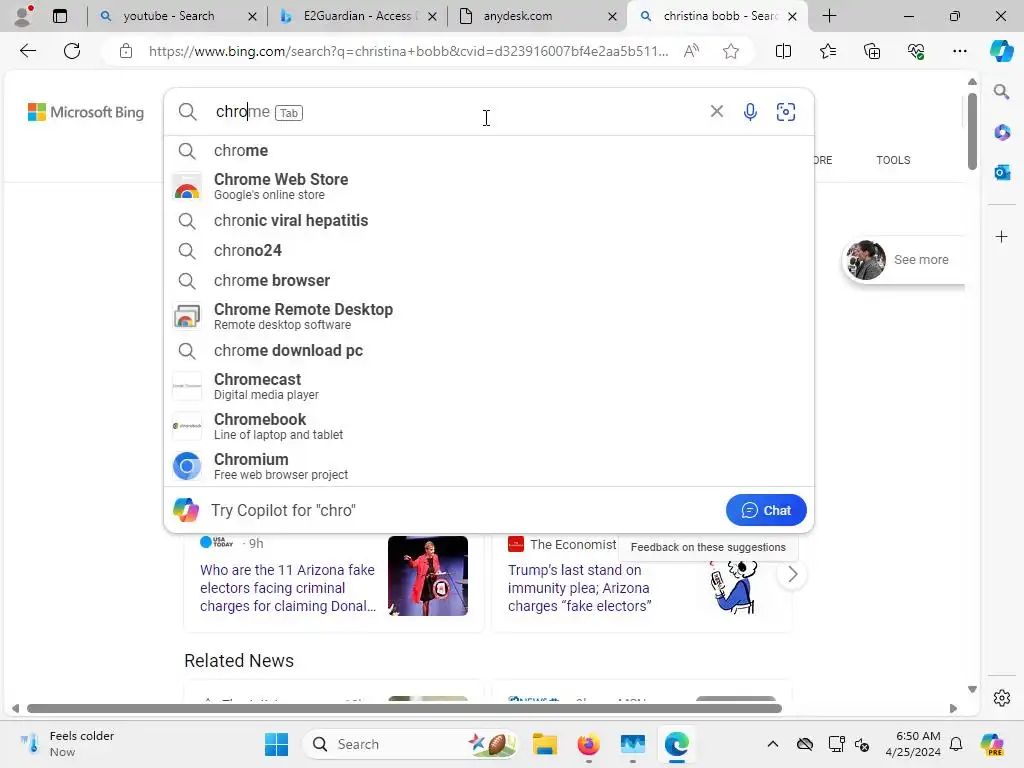
Task: Open the notifications bell
Action: [956, 744]
